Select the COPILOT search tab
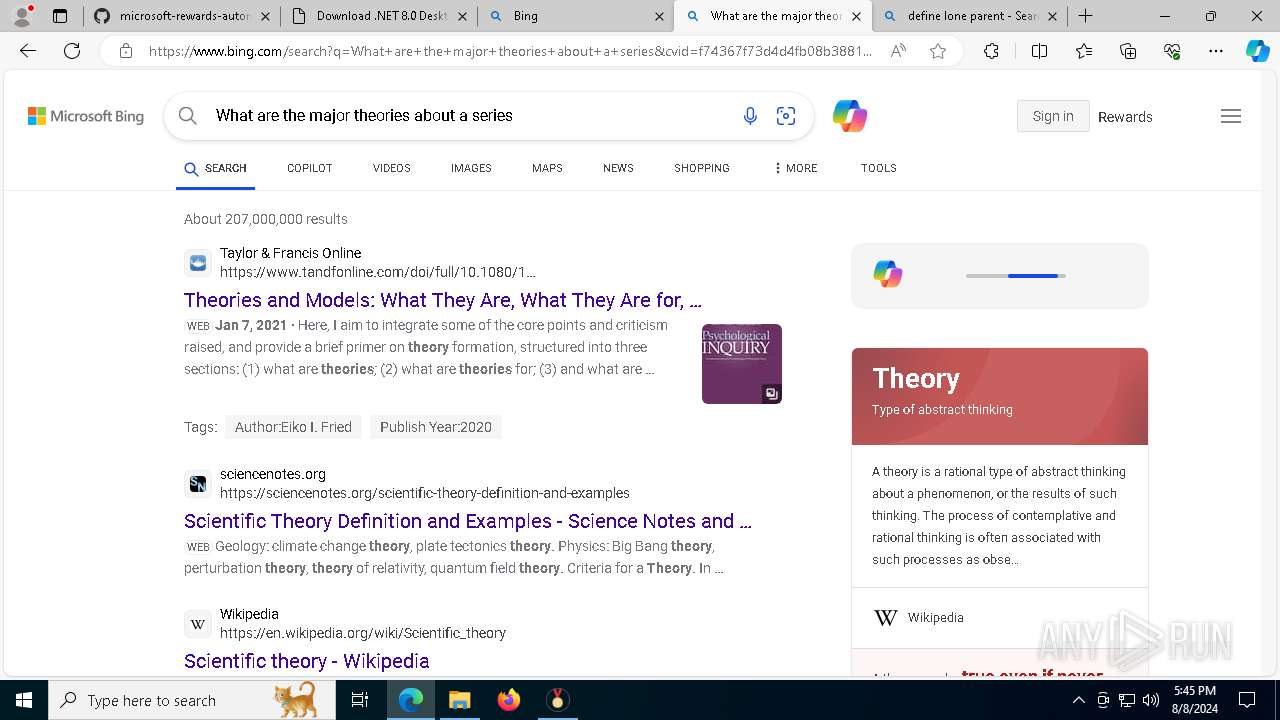Viewport: 1280px width, 720px height. pos(310,168)
